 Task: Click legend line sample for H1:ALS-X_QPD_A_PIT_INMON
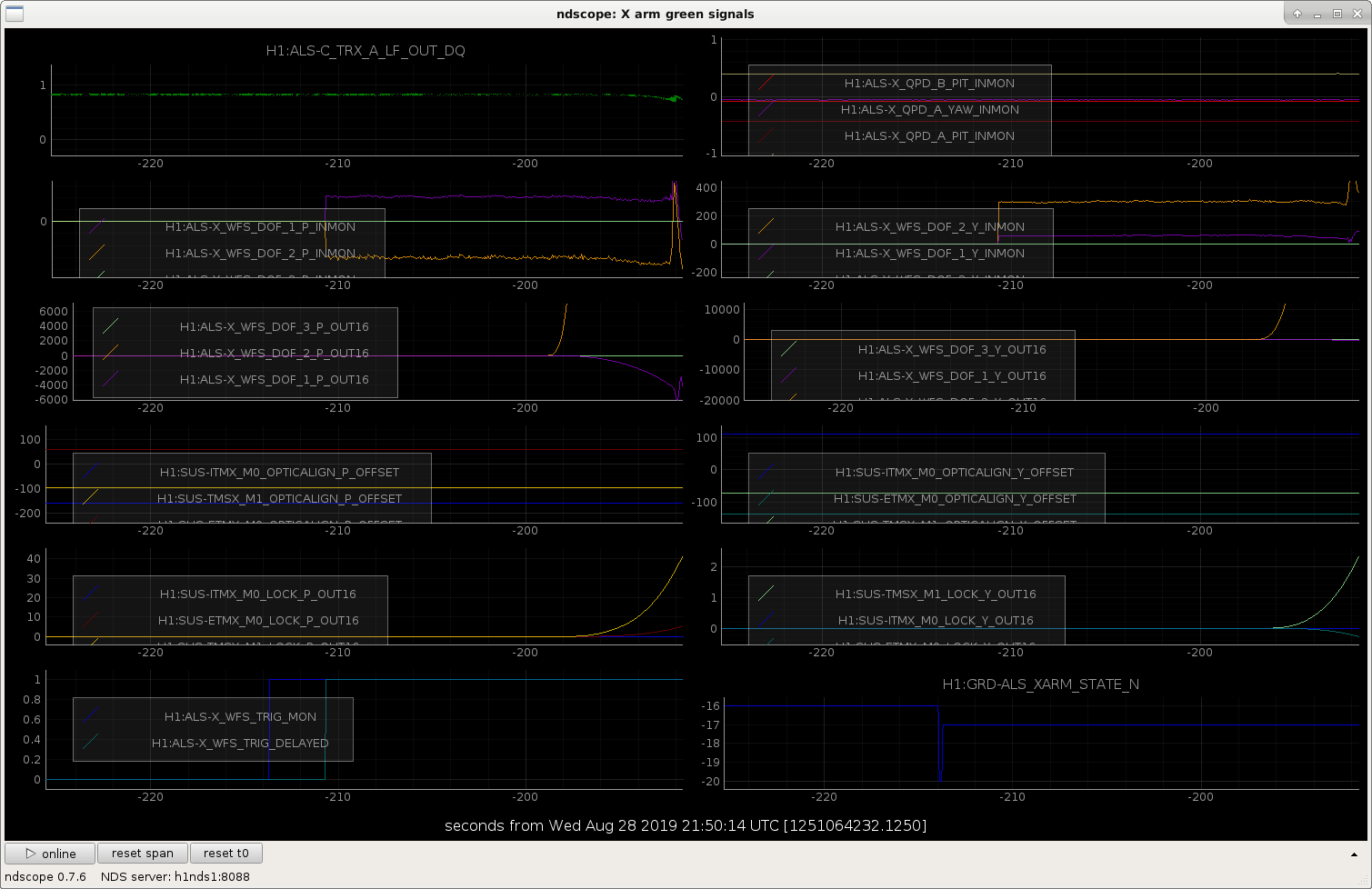766,135
